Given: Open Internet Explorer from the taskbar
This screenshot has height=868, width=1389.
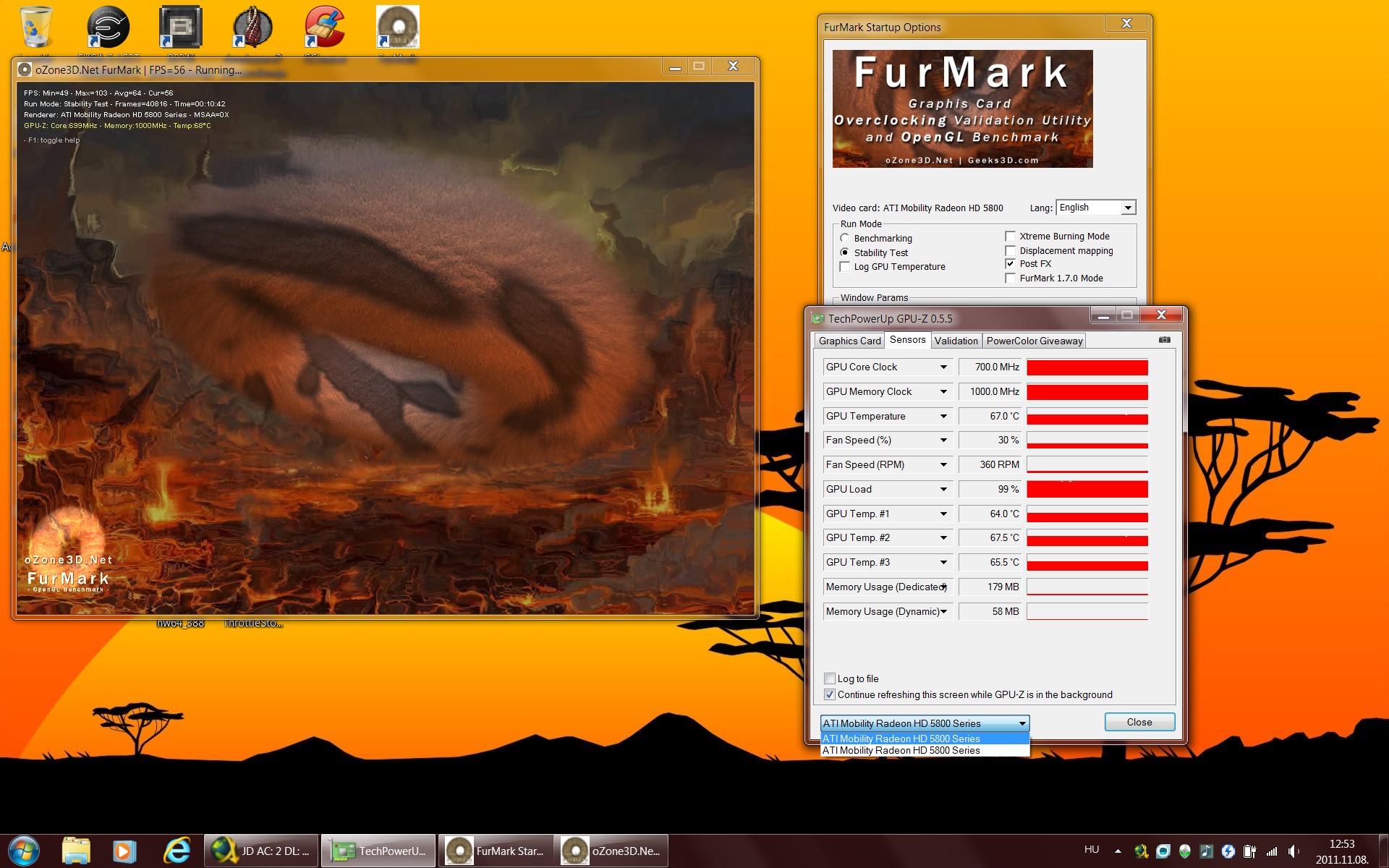Looking at the screenshot, I should [x=177, y=851].
